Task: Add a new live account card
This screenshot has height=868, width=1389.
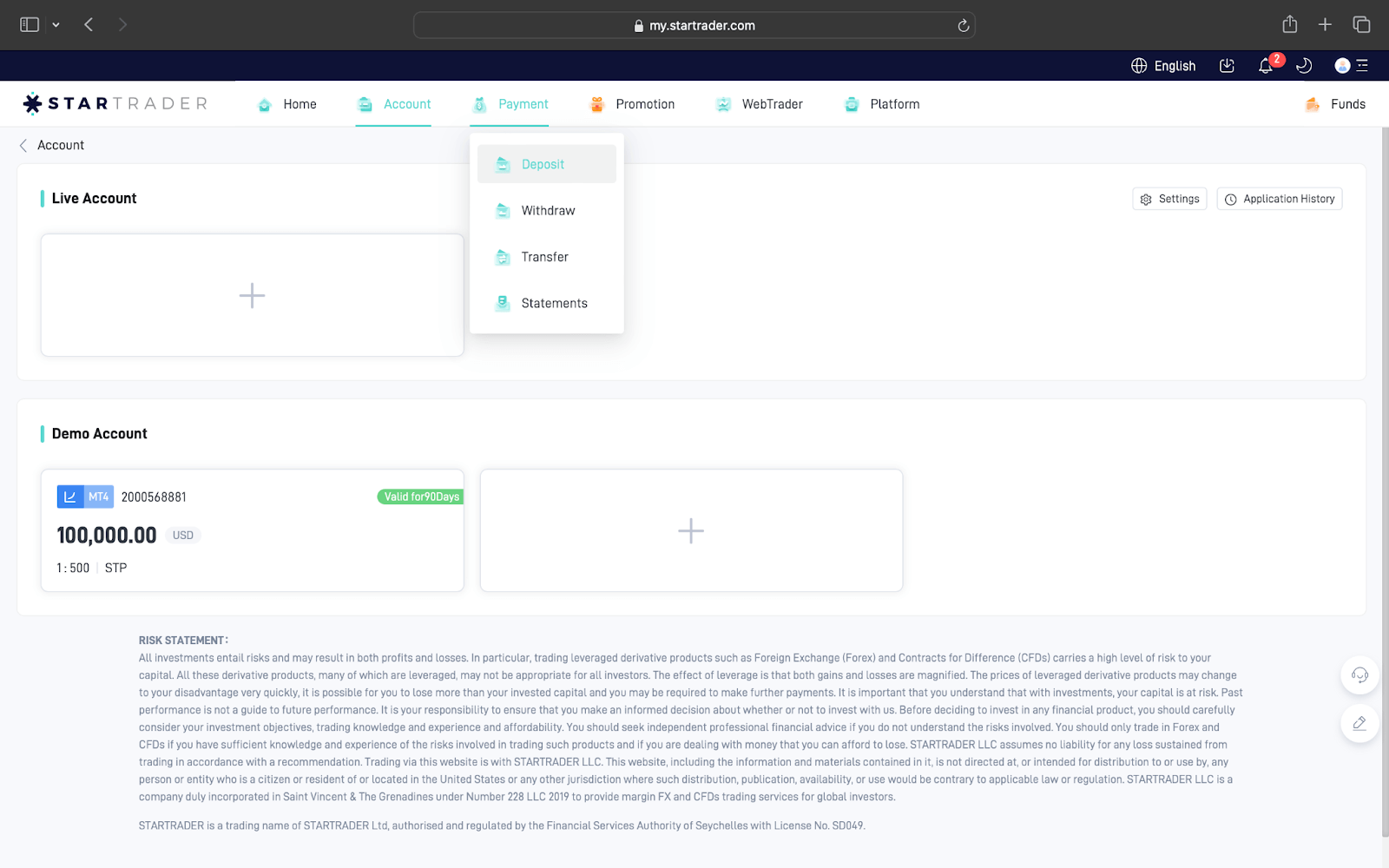Action: (252, 295)
